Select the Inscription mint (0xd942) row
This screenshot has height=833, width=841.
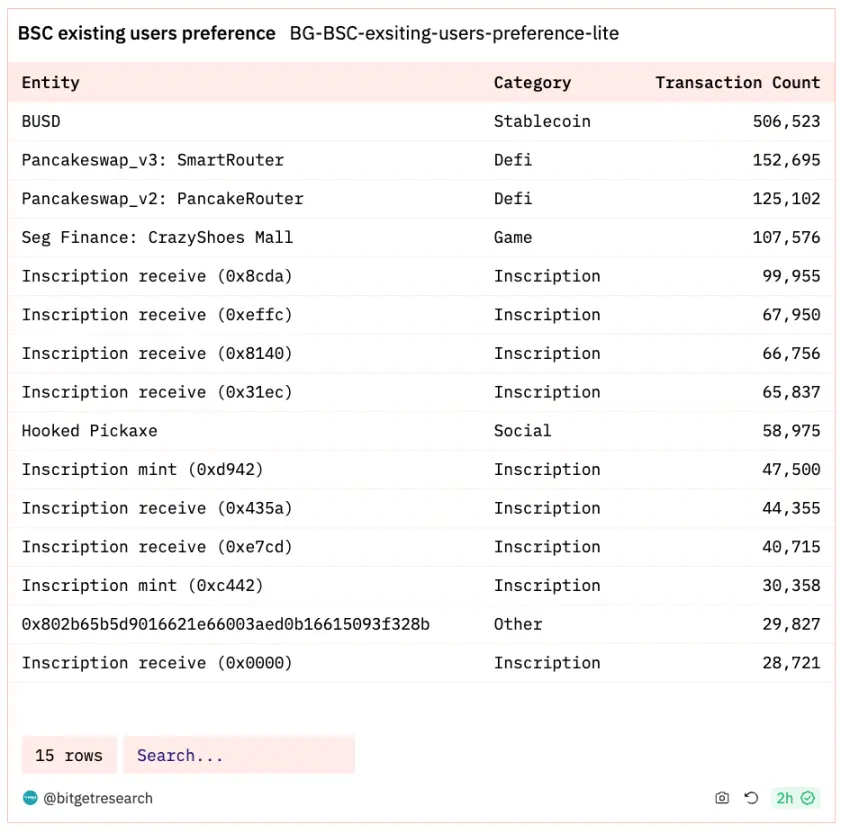click(x=421, y=469)
